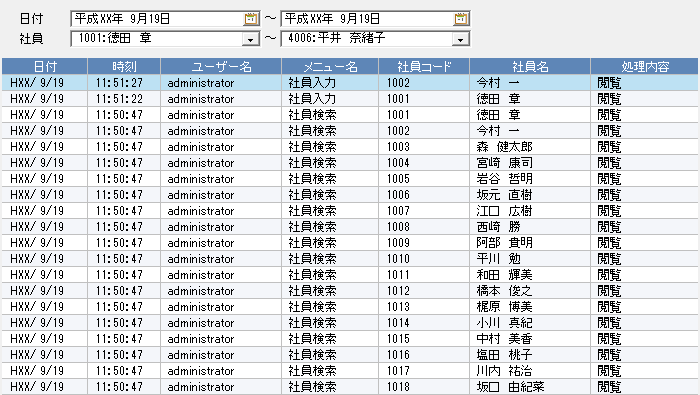The image size is (700, 395).
Task: Select the 社員検索 cell in row 1009
Action: [x=330, y=243]
